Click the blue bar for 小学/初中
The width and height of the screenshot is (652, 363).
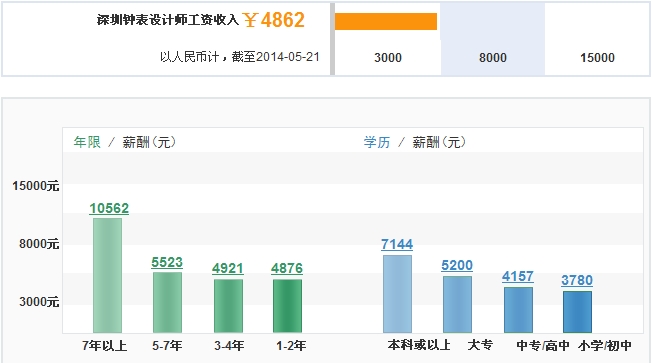point(578,312)
